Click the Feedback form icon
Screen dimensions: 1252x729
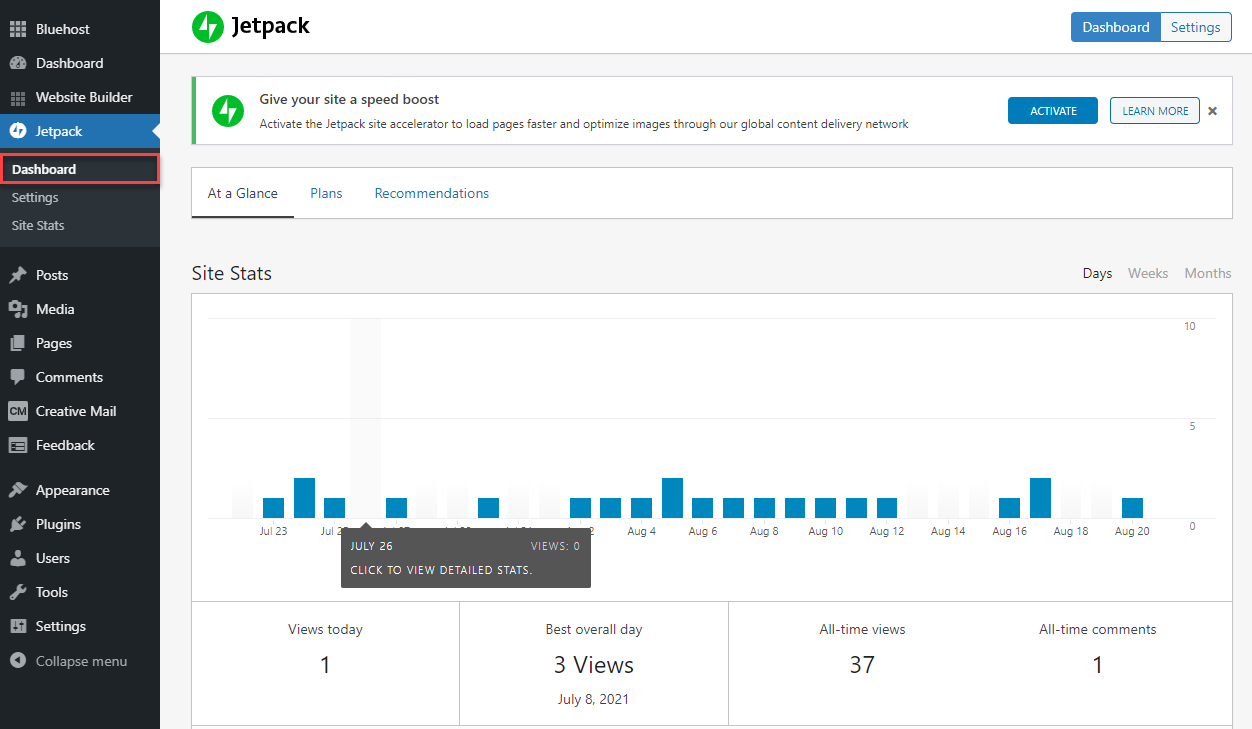pyautogui.click(x=17, y=445)
